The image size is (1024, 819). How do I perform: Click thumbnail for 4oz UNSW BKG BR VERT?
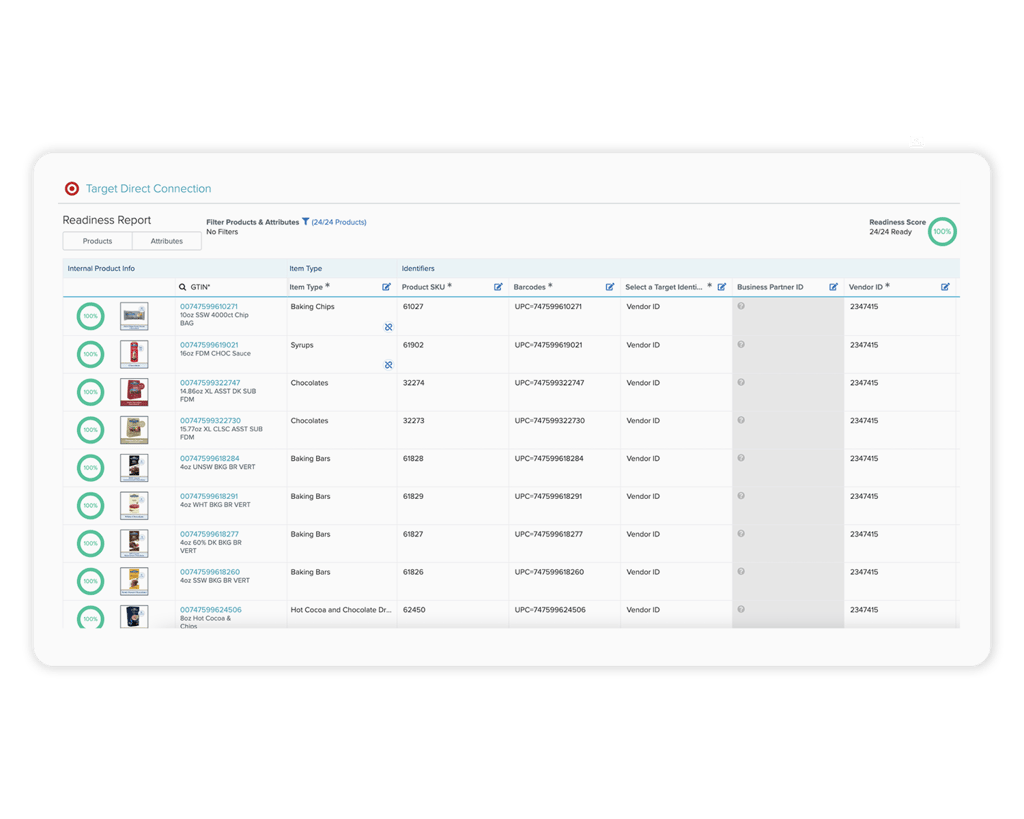[x=135, y=468]
